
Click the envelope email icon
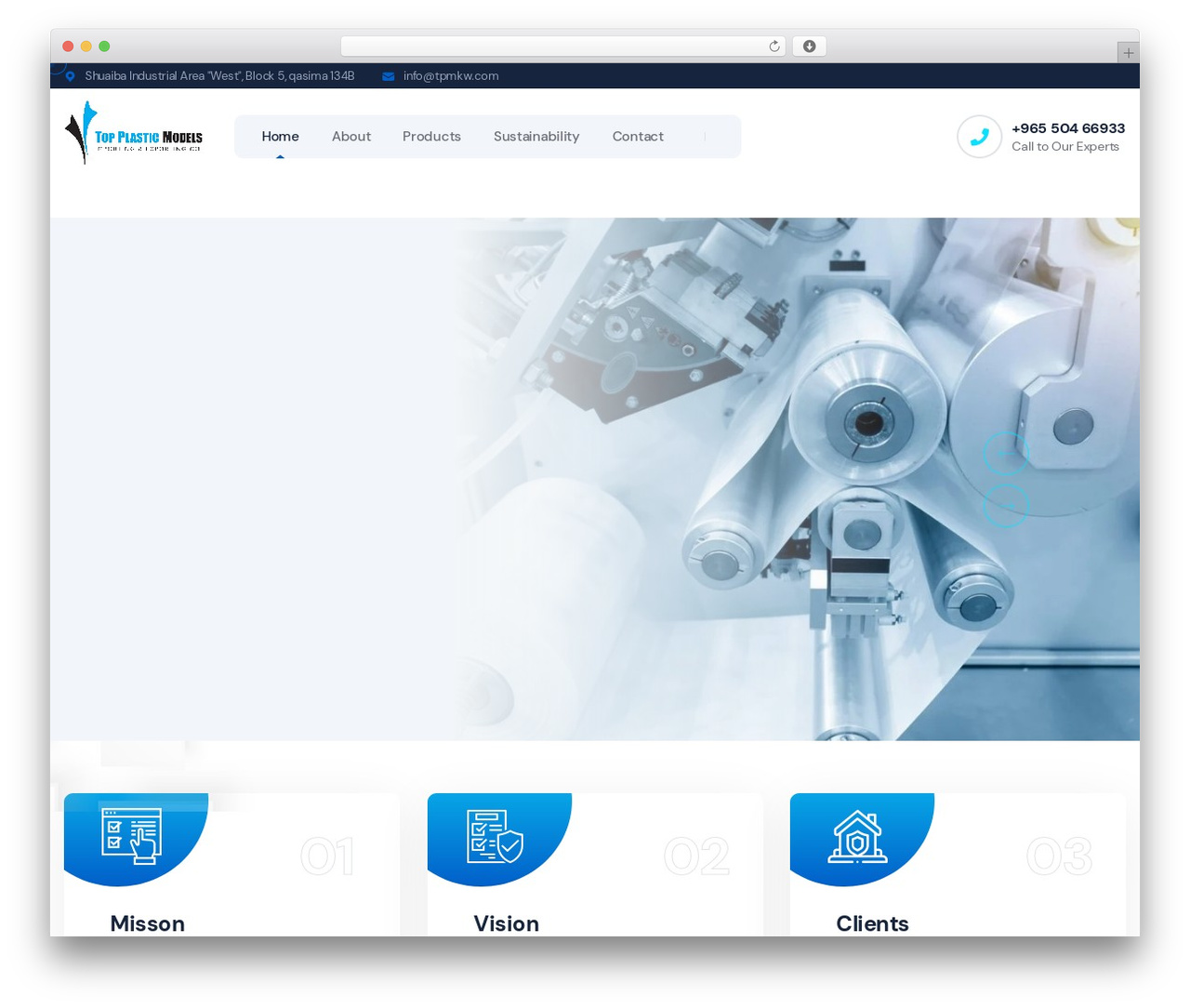[389, 76]
